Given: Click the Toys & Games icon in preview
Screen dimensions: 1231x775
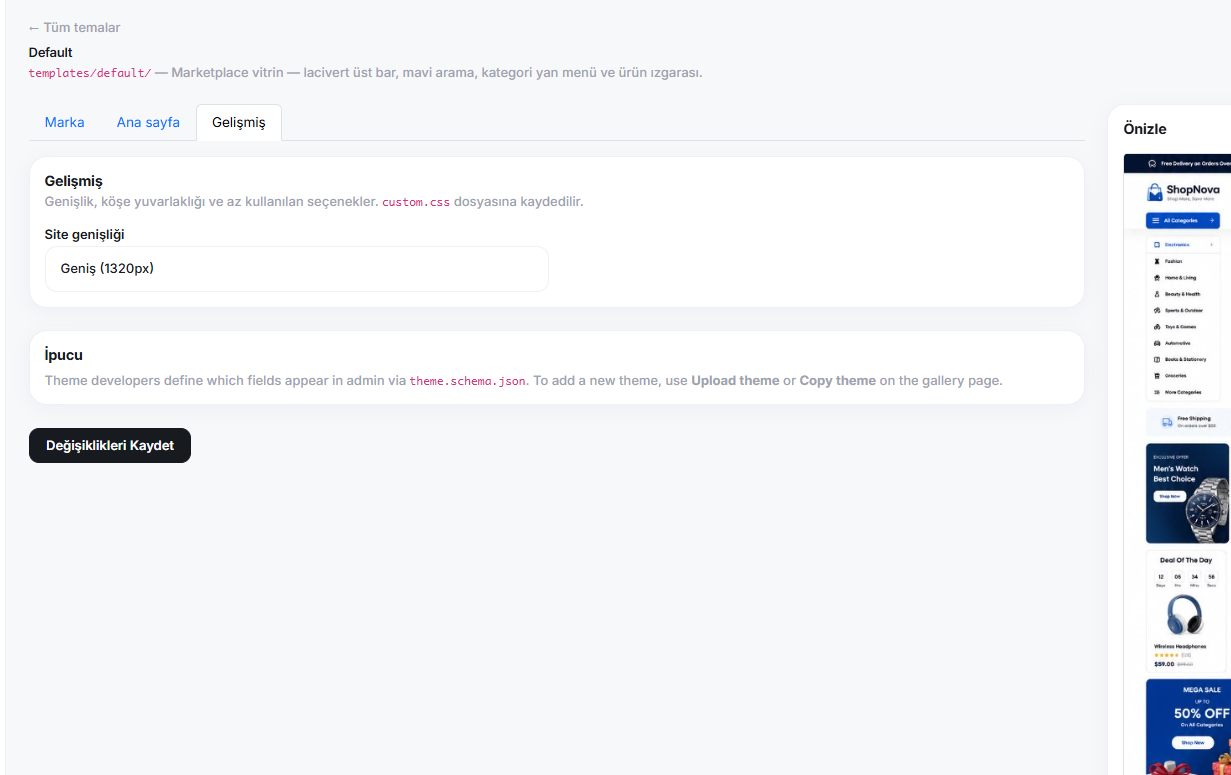Looking at the screenshot, I should (x=1157, y=326).
